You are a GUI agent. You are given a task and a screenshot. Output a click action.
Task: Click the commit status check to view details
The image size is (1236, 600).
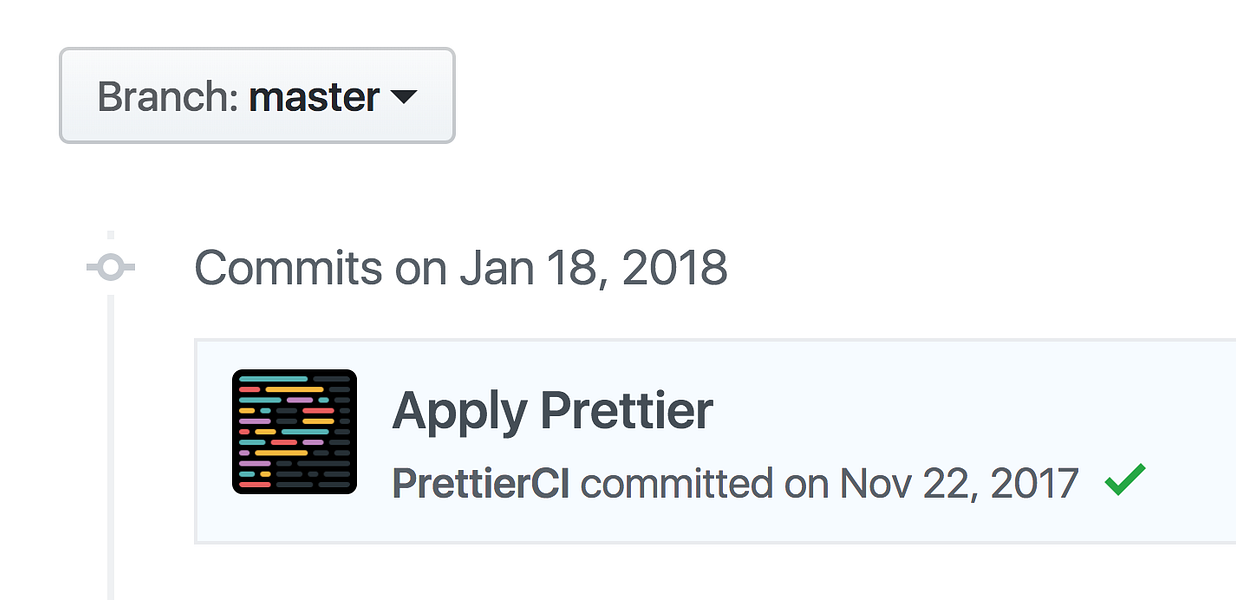[x=1124, y=481]
